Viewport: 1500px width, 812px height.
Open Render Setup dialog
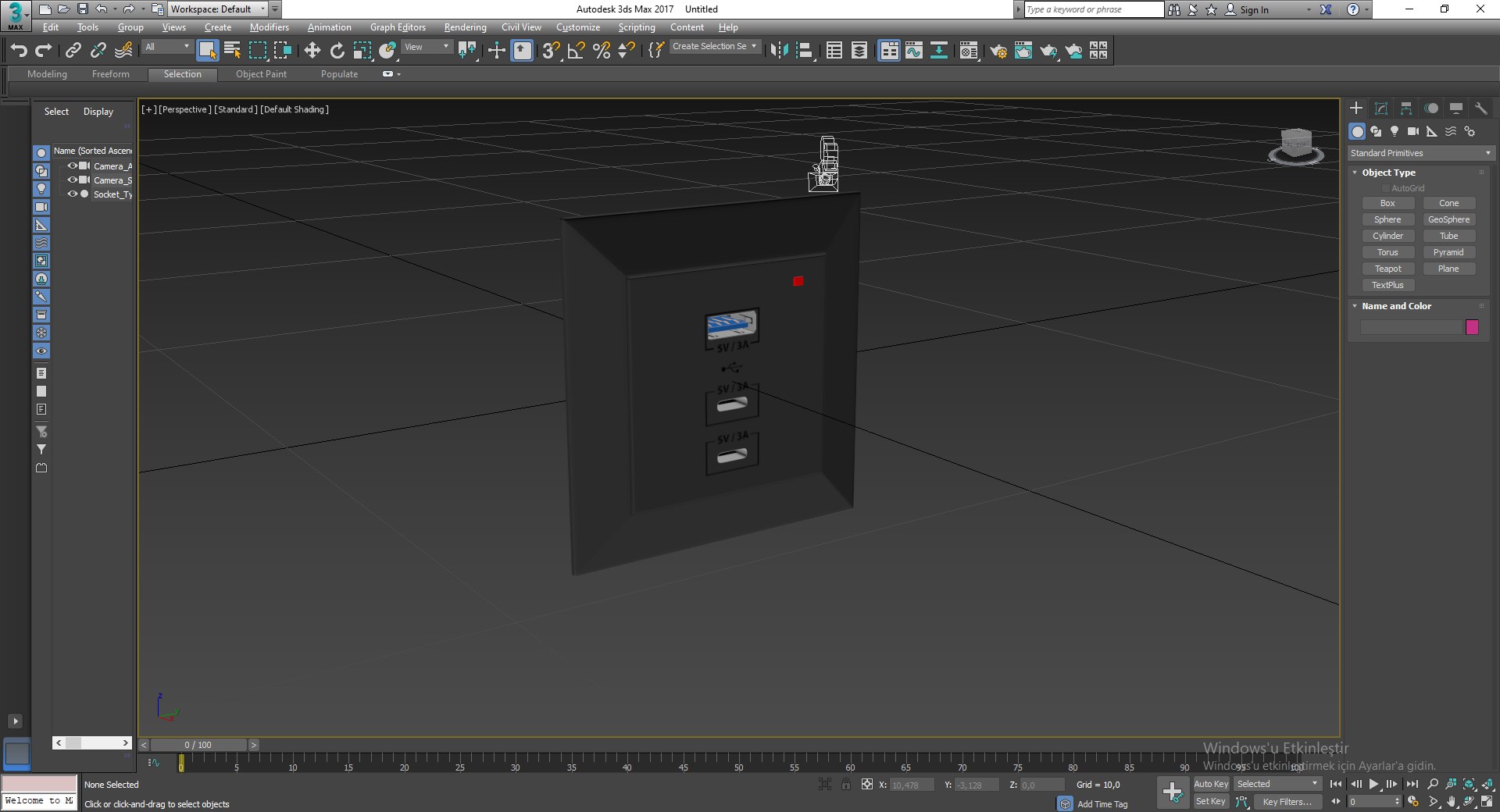tap(998, 51)
